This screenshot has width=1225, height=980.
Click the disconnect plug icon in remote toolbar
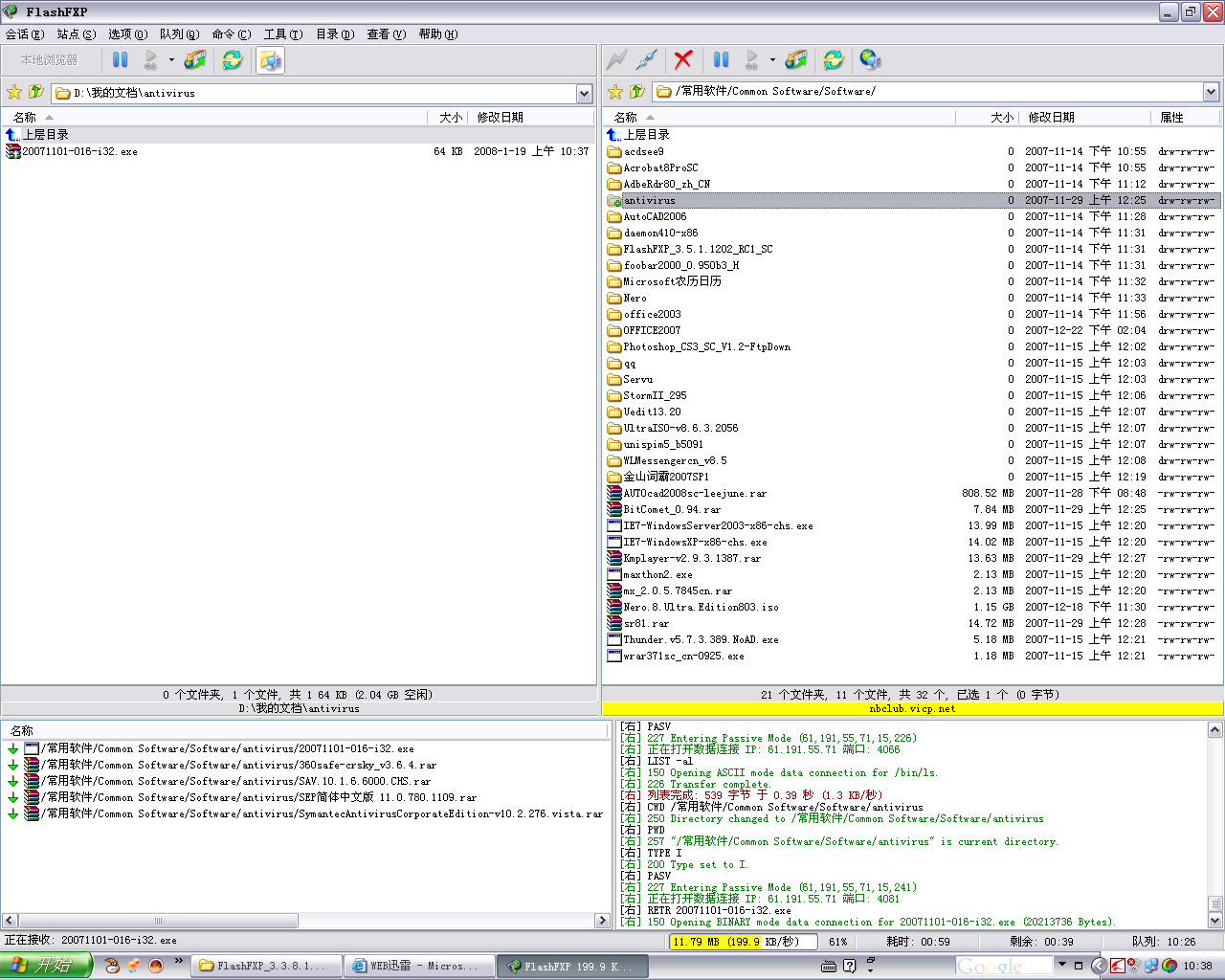(x=647, y=60)
